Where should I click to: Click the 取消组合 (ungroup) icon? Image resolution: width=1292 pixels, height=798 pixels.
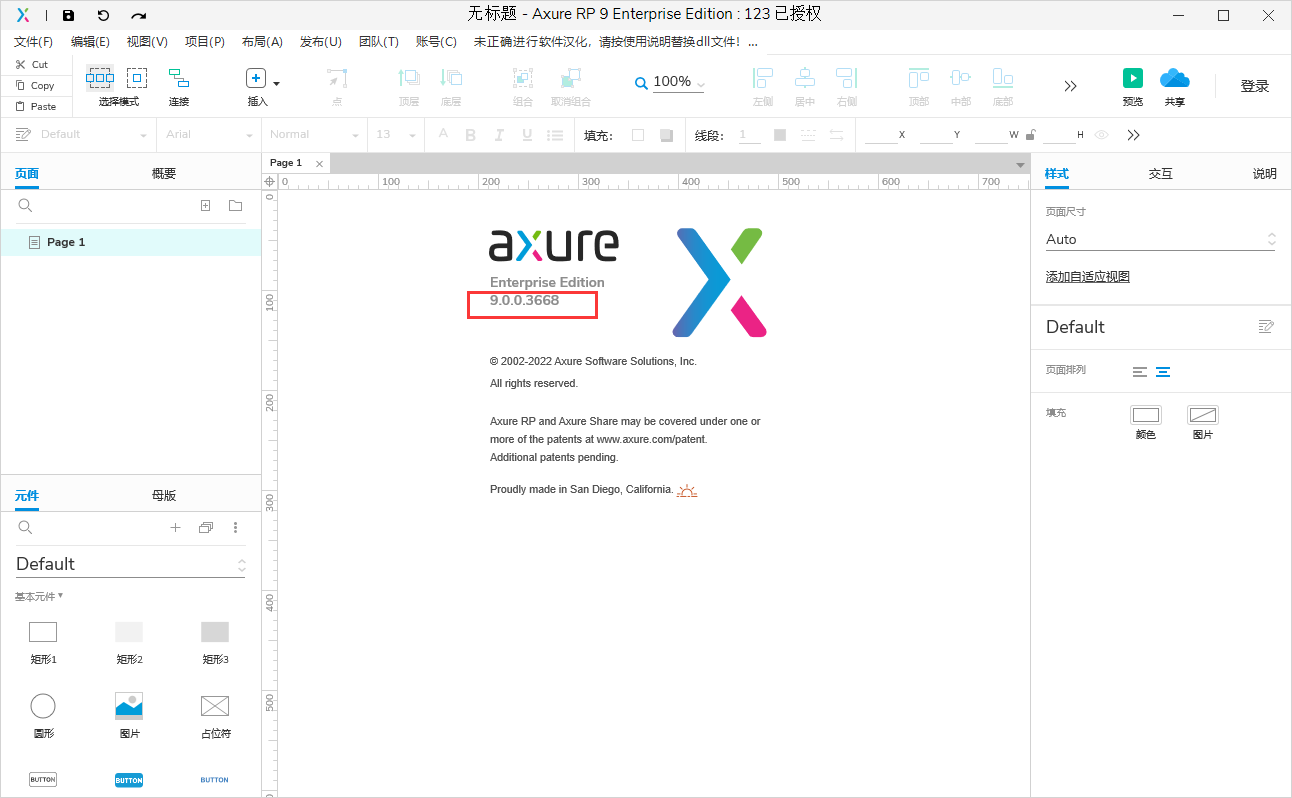570,80
